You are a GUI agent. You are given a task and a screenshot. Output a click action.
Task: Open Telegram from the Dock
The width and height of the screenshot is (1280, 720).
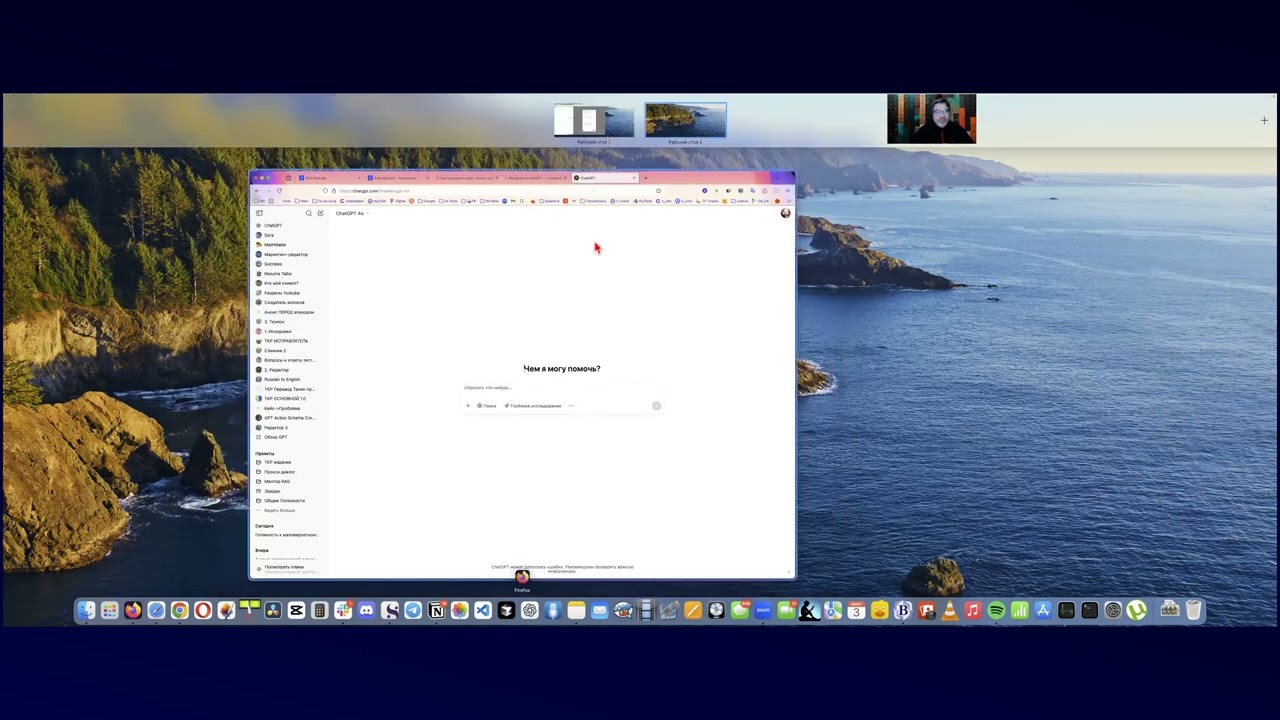click(x=413, y=610)
